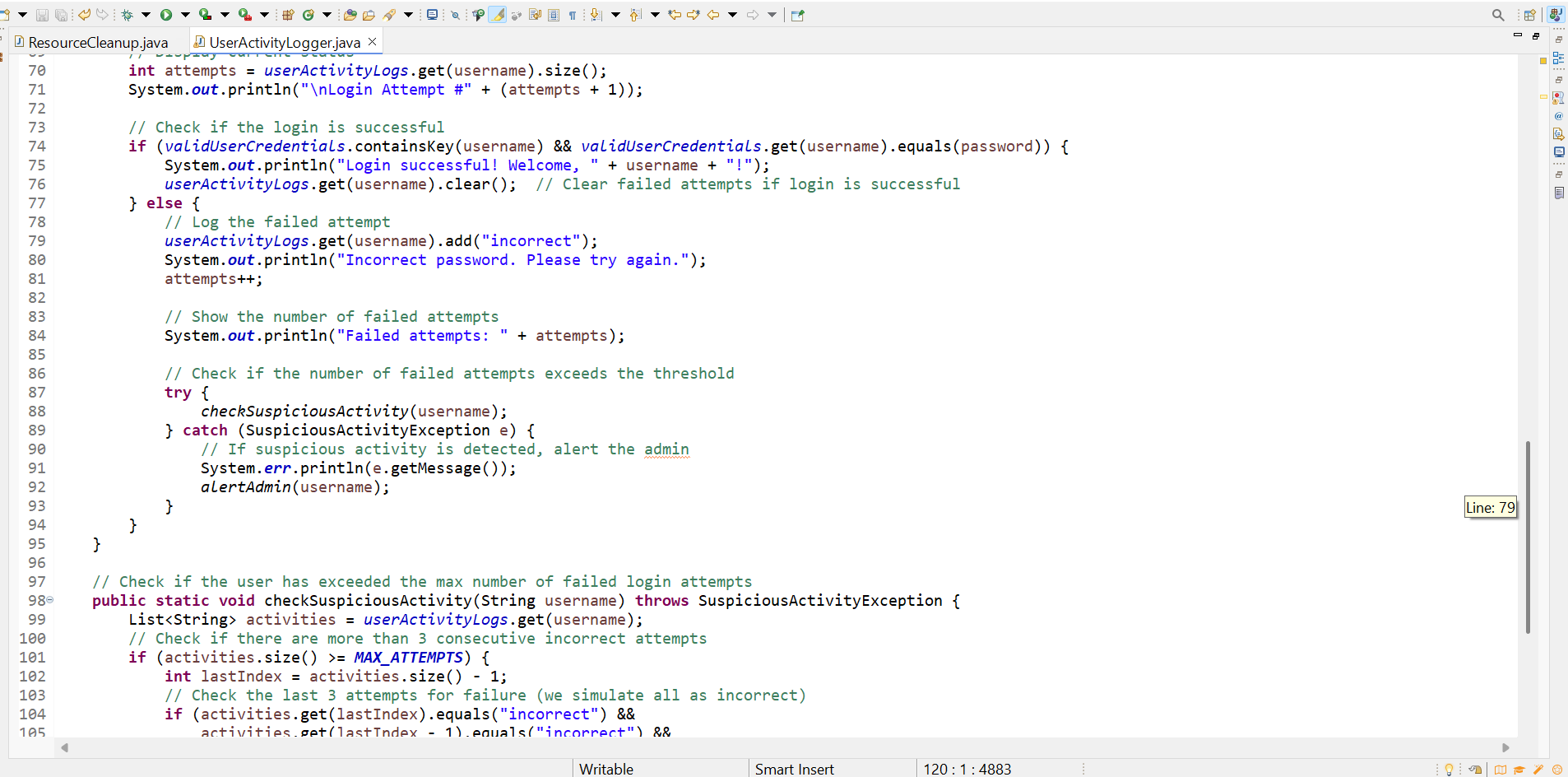Open a terminal with the monitor icon
The width and height of the screenshot is (1568, 777).
tap(432, 15)
